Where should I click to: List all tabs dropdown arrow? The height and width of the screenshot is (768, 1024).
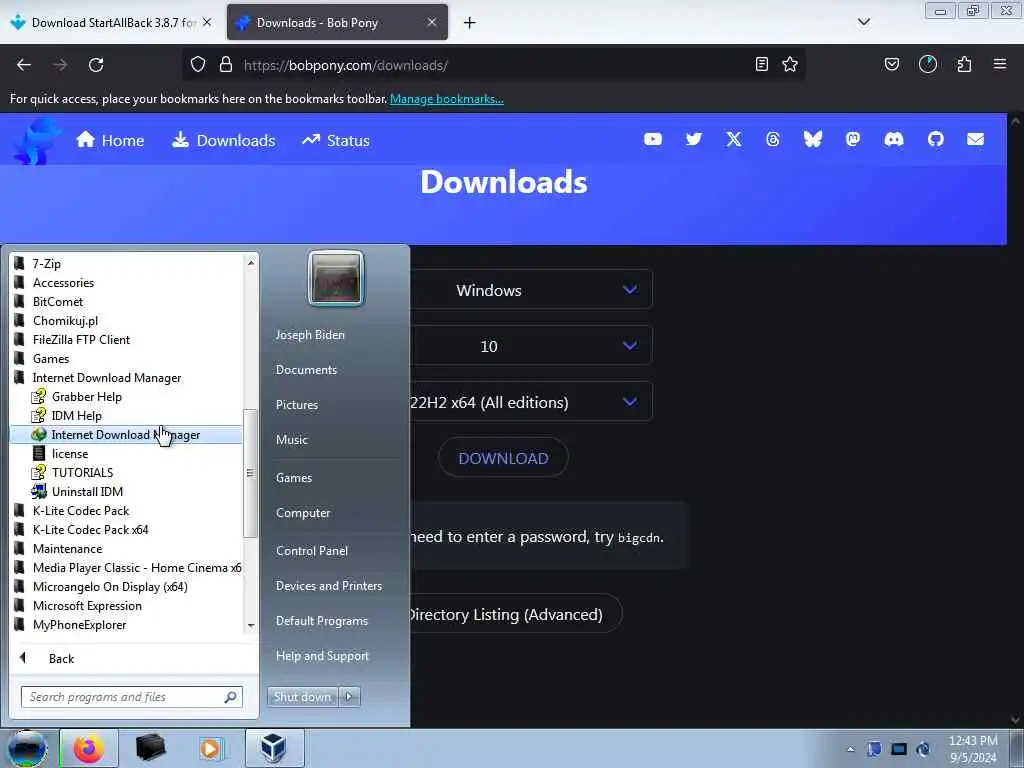pyautogui.click(x=863, y=22)
